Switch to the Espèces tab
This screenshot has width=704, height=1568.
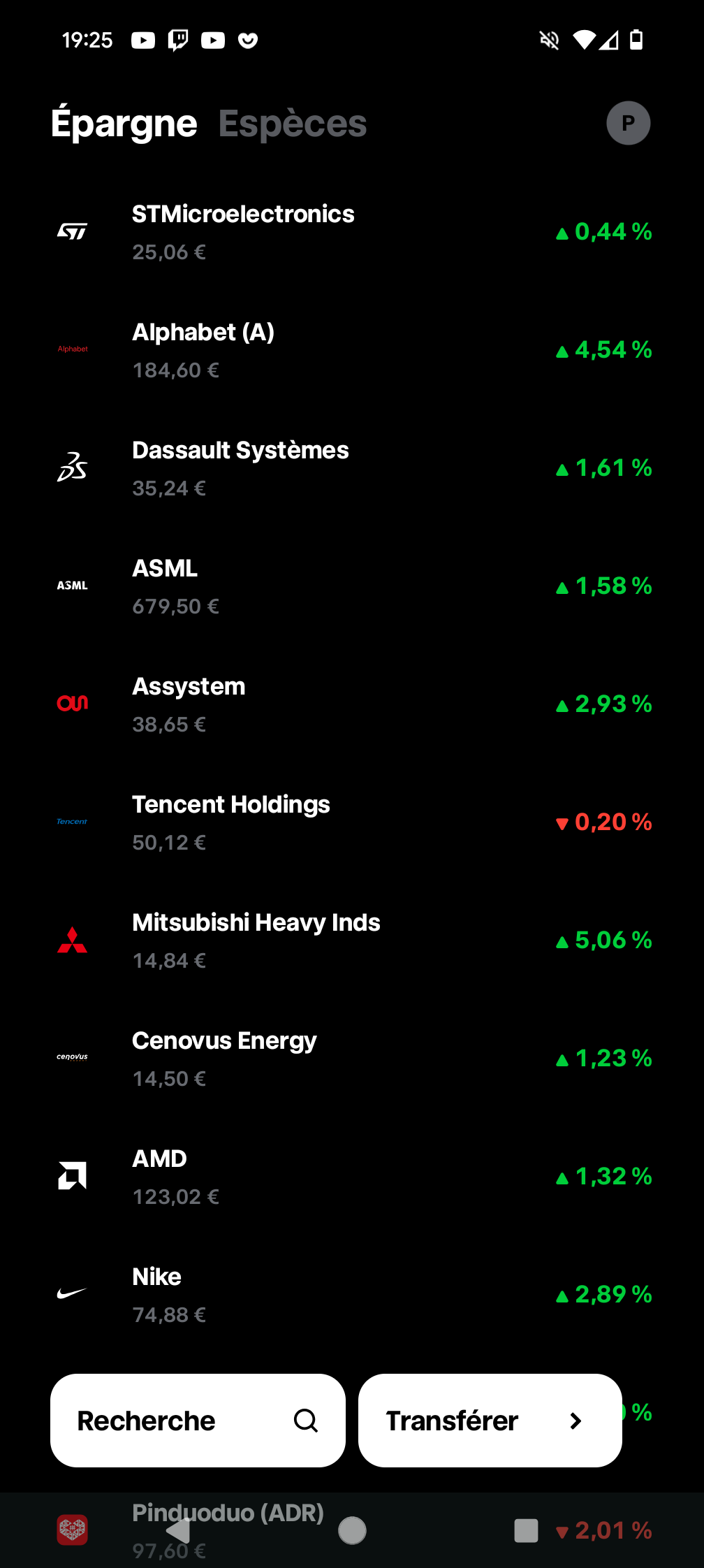click(293, 124)
